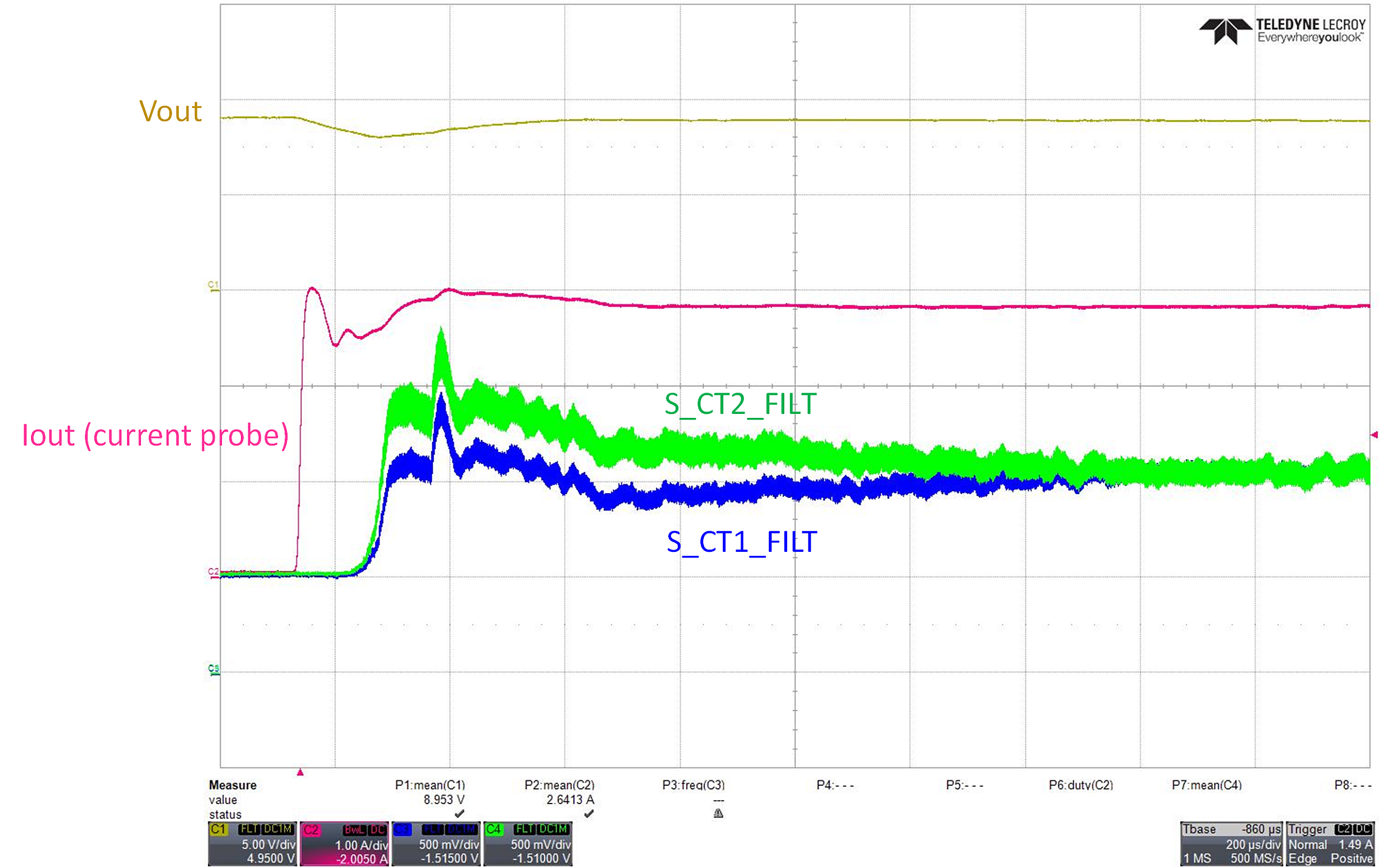Click the 5.00 V/div scale in C1
This screenshot has width=1380, height=868.
click(x=269, y=844)
